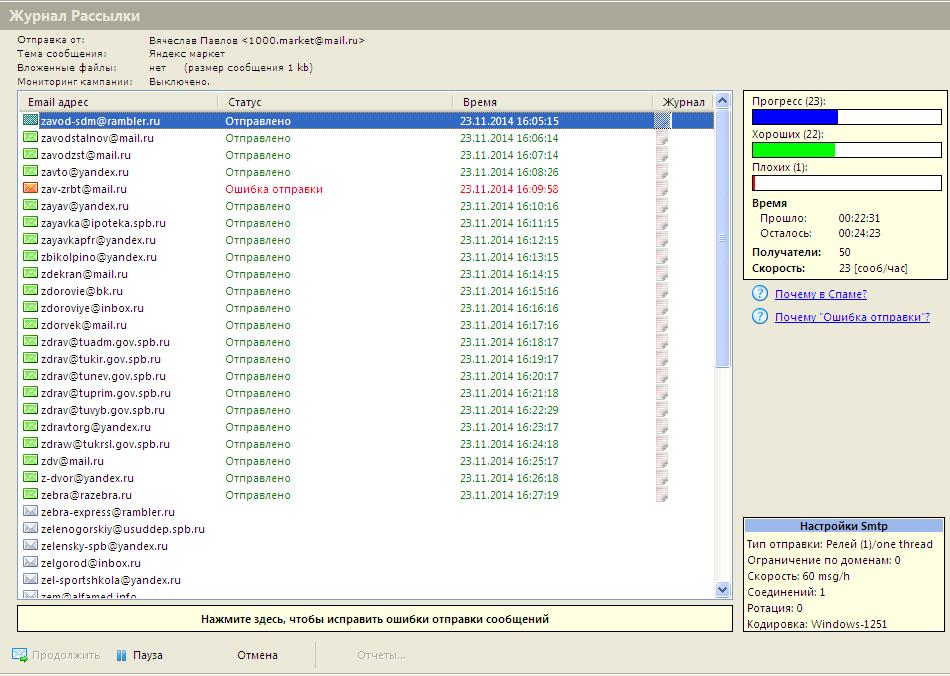Image resolution: width=950 pixels, height=676 pixels.
Task: Click question icon beside Почему Ошибка отправки
Action: (x=760, y=316)
